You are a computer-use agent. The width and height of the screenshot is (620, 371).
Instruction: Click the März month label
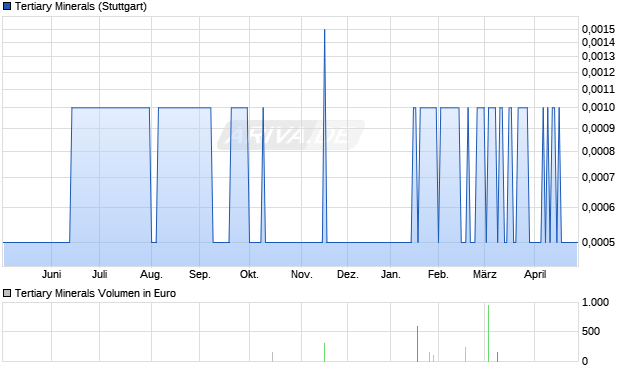point(485,274)
